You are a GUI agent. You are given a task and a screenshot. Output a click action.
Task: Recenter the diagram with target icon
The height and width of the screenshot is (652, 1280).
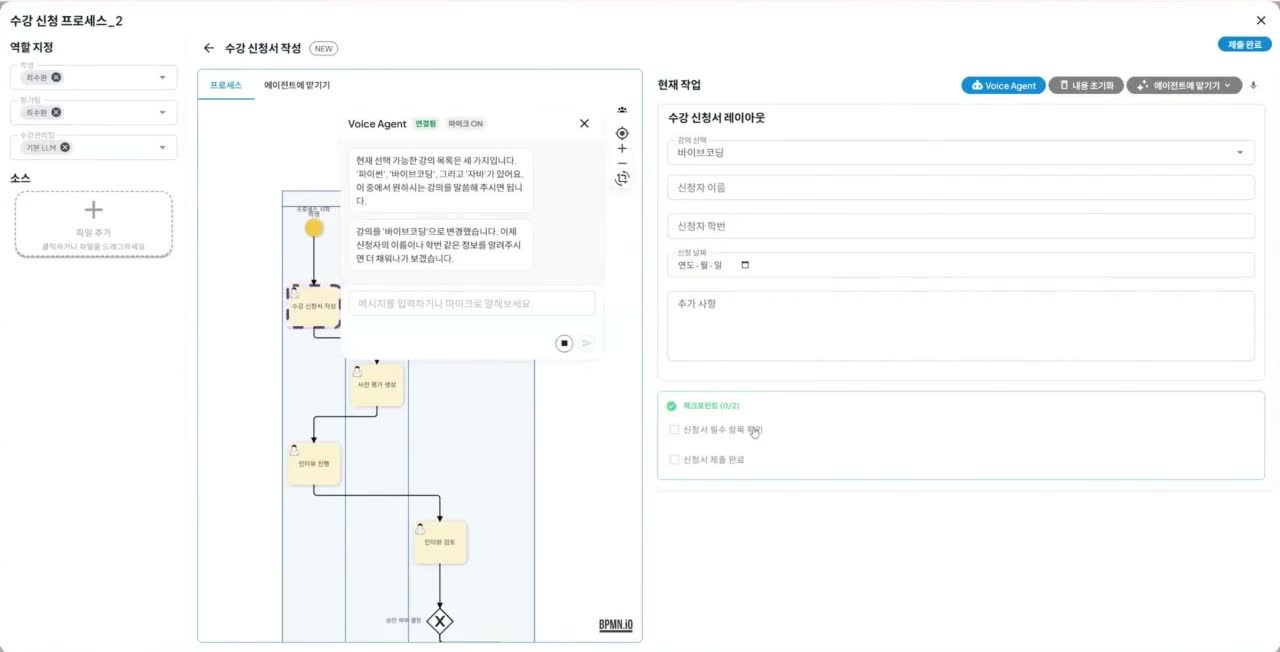[x=622, y=133]
